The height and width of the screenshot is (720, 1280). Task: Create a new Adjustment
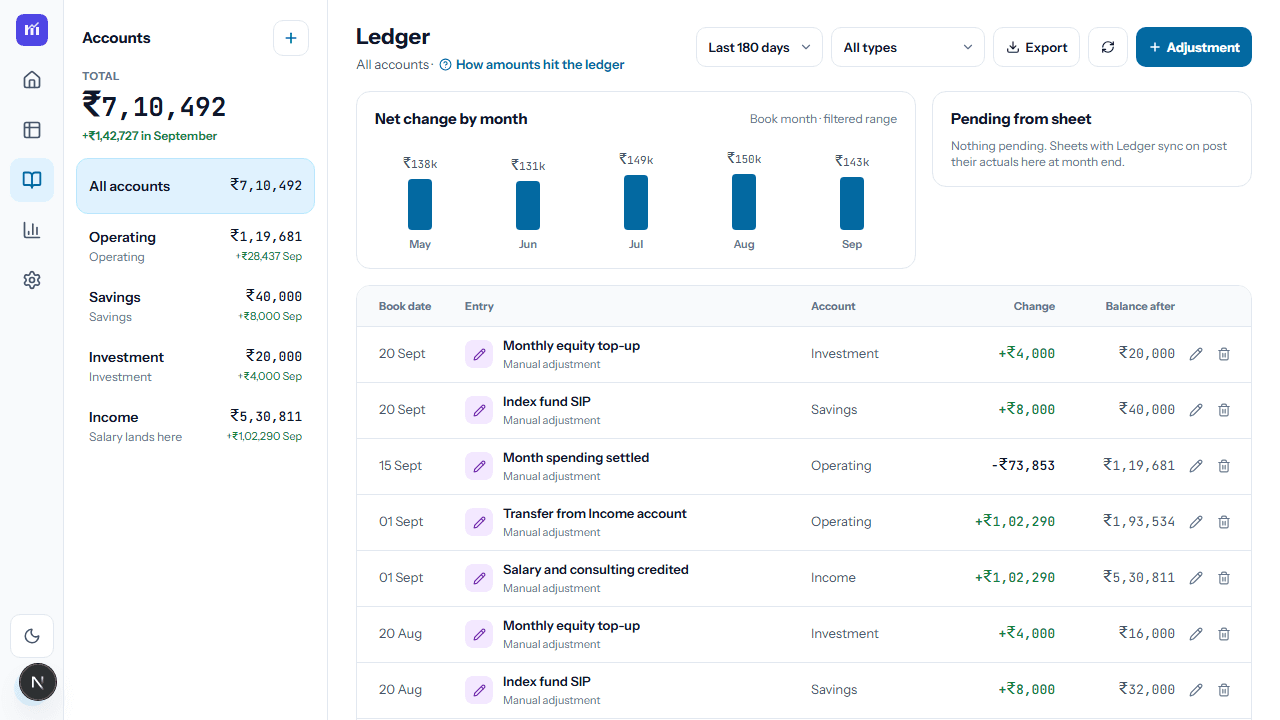(x=1194, y=47)
